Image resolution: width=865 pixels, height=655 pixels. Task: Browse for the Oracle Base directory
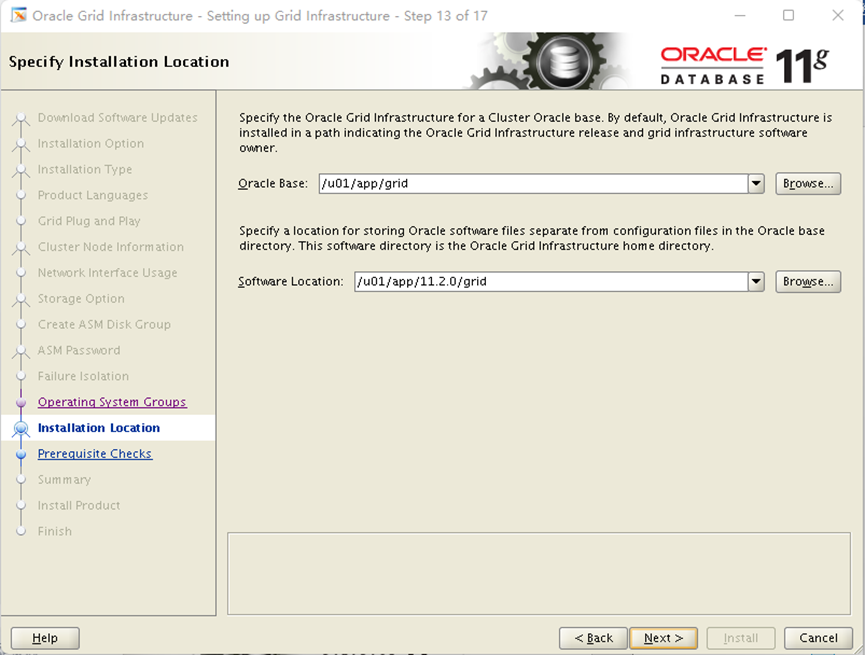[x=808, y=183]
